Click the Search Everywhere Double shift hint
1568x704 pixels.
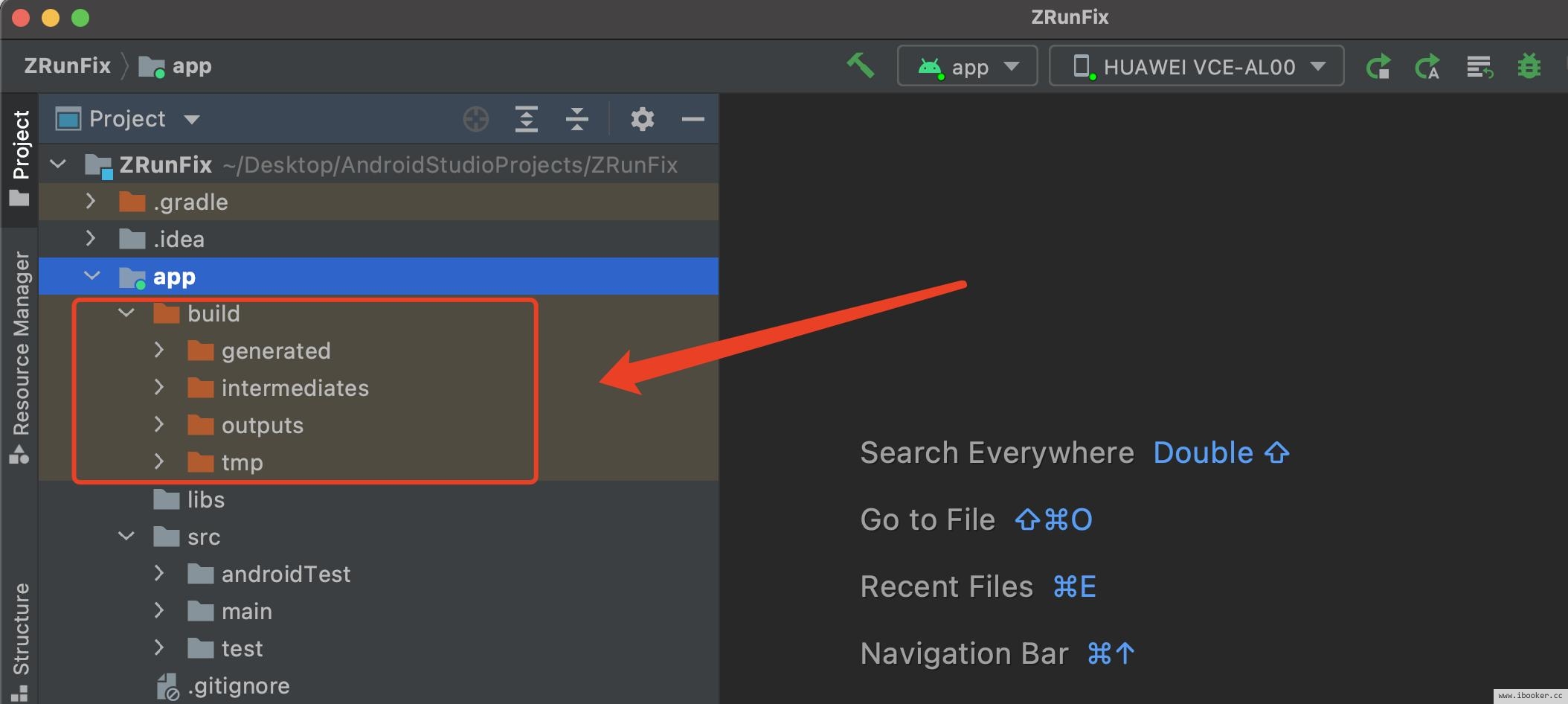[1074, 452]
